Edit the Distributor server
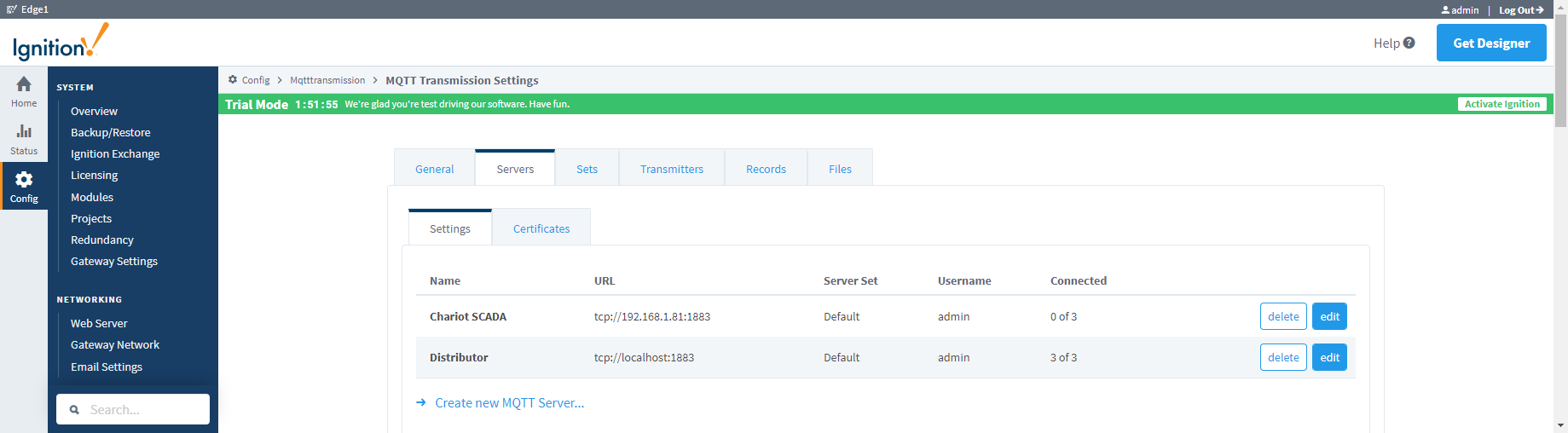The width and height of the screenshot is (1568, 433). click(x=1329, y=357)
